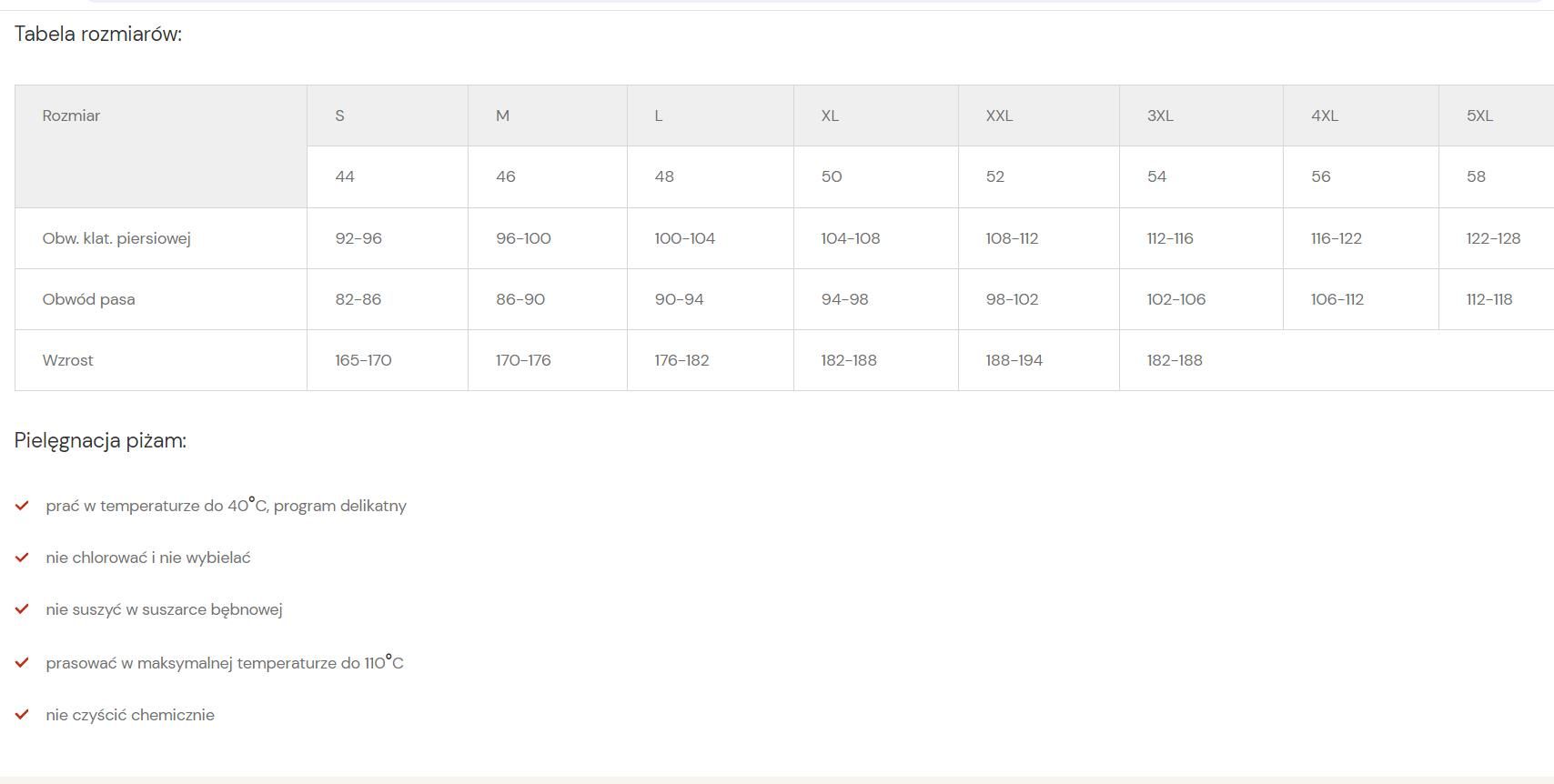The height and width of the screenshot is (784, 1554).
Task: Click the checkmark beside "nie chlorować i nie wybielać"
Action: coord(22,558)
